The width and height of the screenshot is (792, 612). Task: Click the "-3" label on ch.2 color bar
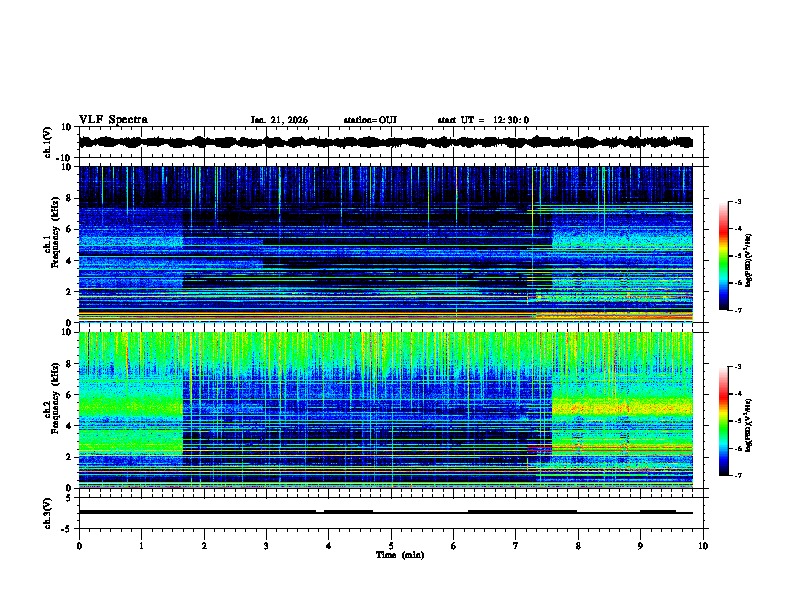[738, 367]
